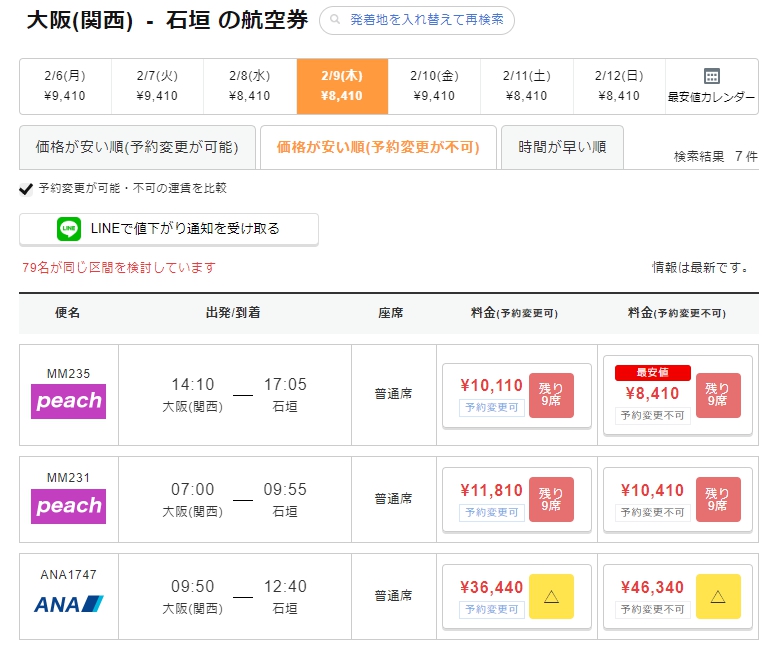The height and width of the screenshot is (649, 776).
Task: Choose the ¥8,410 non-changeable fare for MM235
Action: pyautogui.click(x=678, y=396)
